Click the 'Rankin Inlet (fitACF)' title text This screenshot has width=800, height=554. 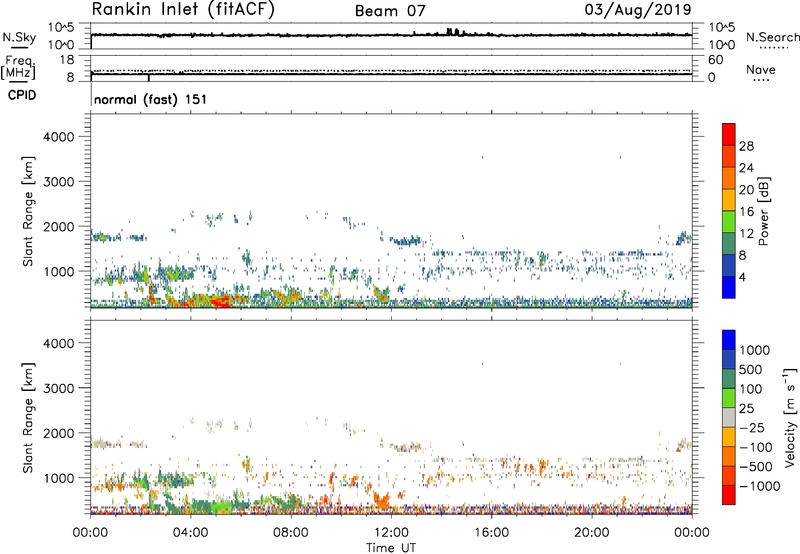point(183,10)
